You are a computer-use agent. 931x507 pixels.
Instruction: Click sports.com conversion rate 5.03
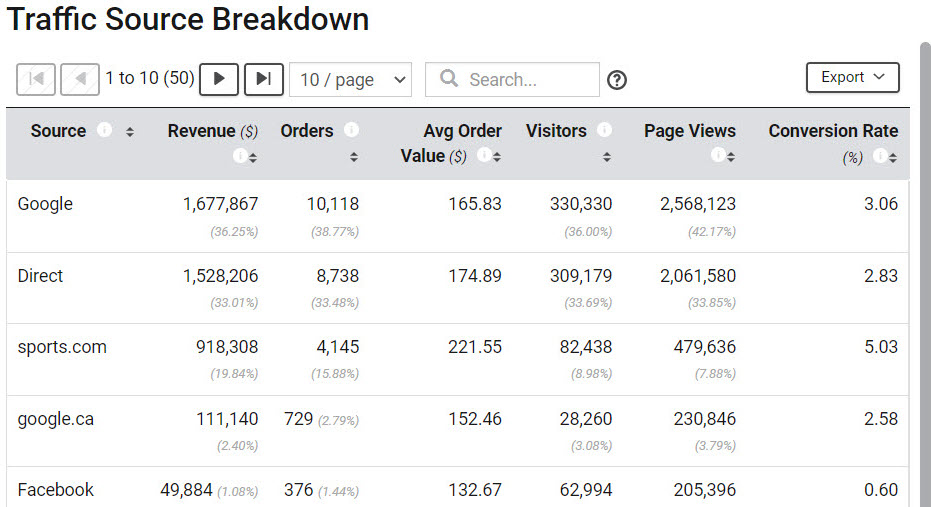(881, 347)
